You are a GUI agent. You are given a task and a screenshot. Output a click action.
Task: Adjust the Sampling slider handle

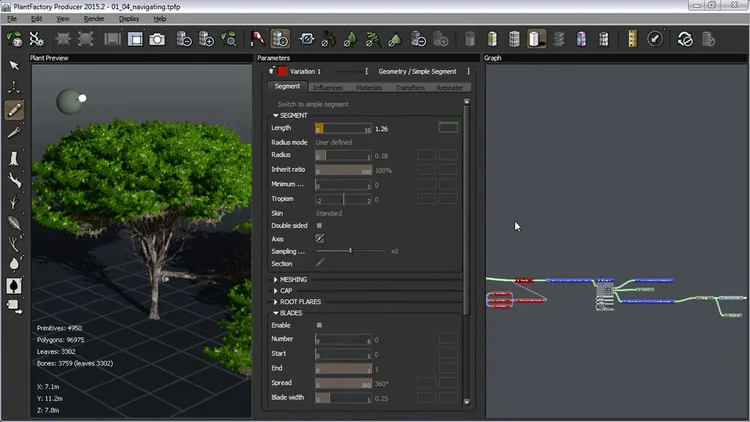coord(351,251)
